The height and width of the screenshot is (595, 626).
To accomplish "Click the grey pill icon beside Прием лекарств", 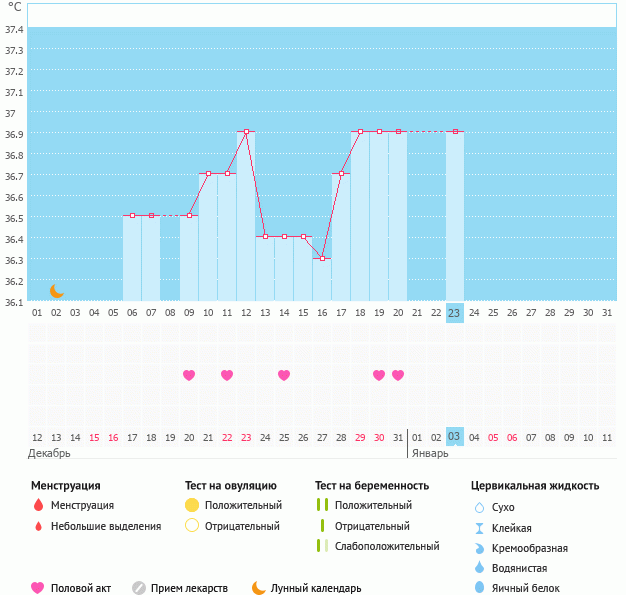I will point(139,588).
